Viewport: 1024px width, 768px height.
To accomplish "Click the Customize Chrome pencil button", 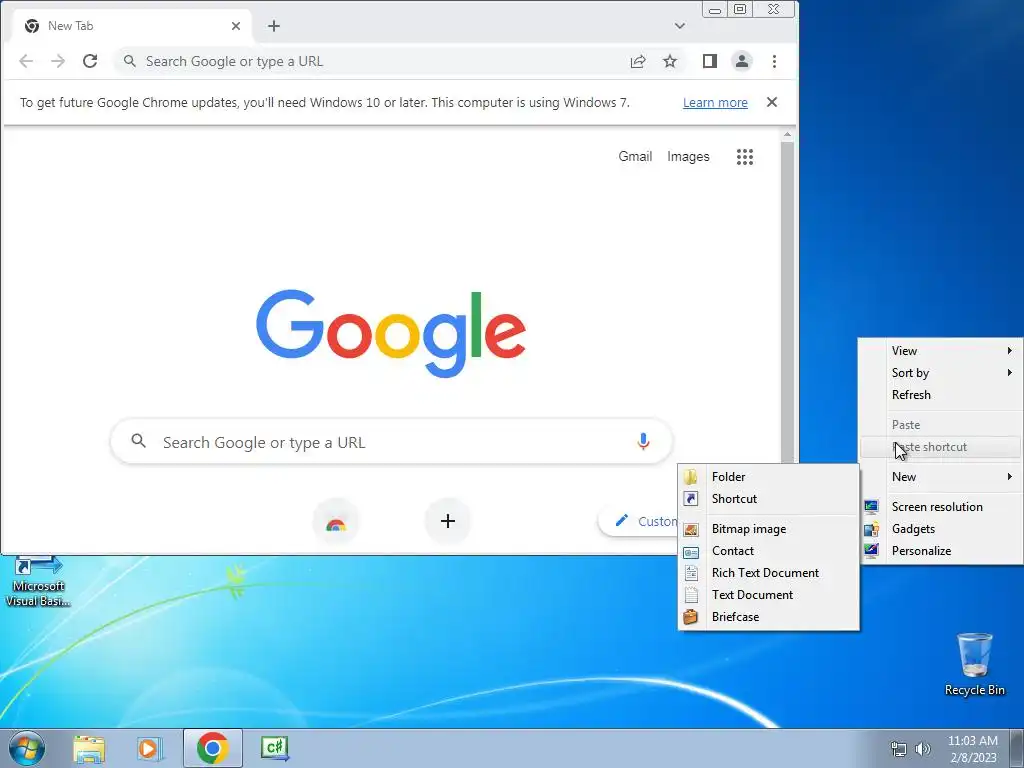I will pos(639,521).
